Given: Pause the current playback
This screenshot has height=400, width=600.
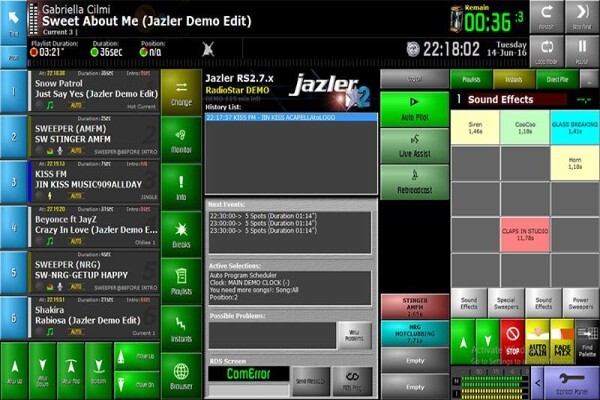Looking at the screenshot, I should (582, 51).
